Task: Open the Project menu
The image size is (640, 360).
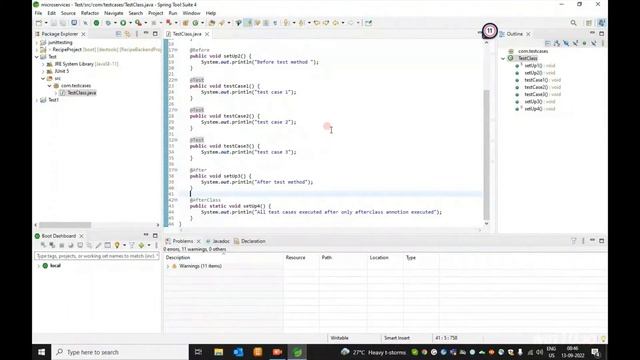Action: 156,13
